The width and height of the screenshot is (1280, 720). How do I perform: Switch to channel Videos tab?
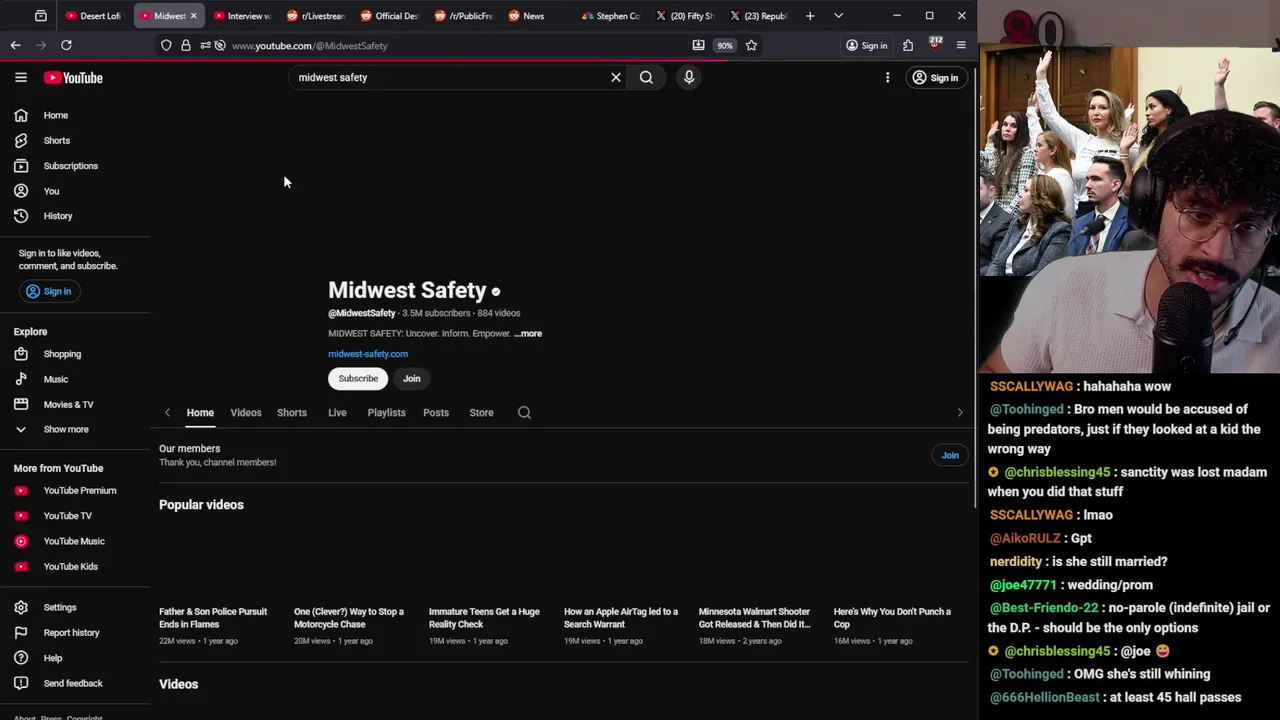click(x=246, y=412)
